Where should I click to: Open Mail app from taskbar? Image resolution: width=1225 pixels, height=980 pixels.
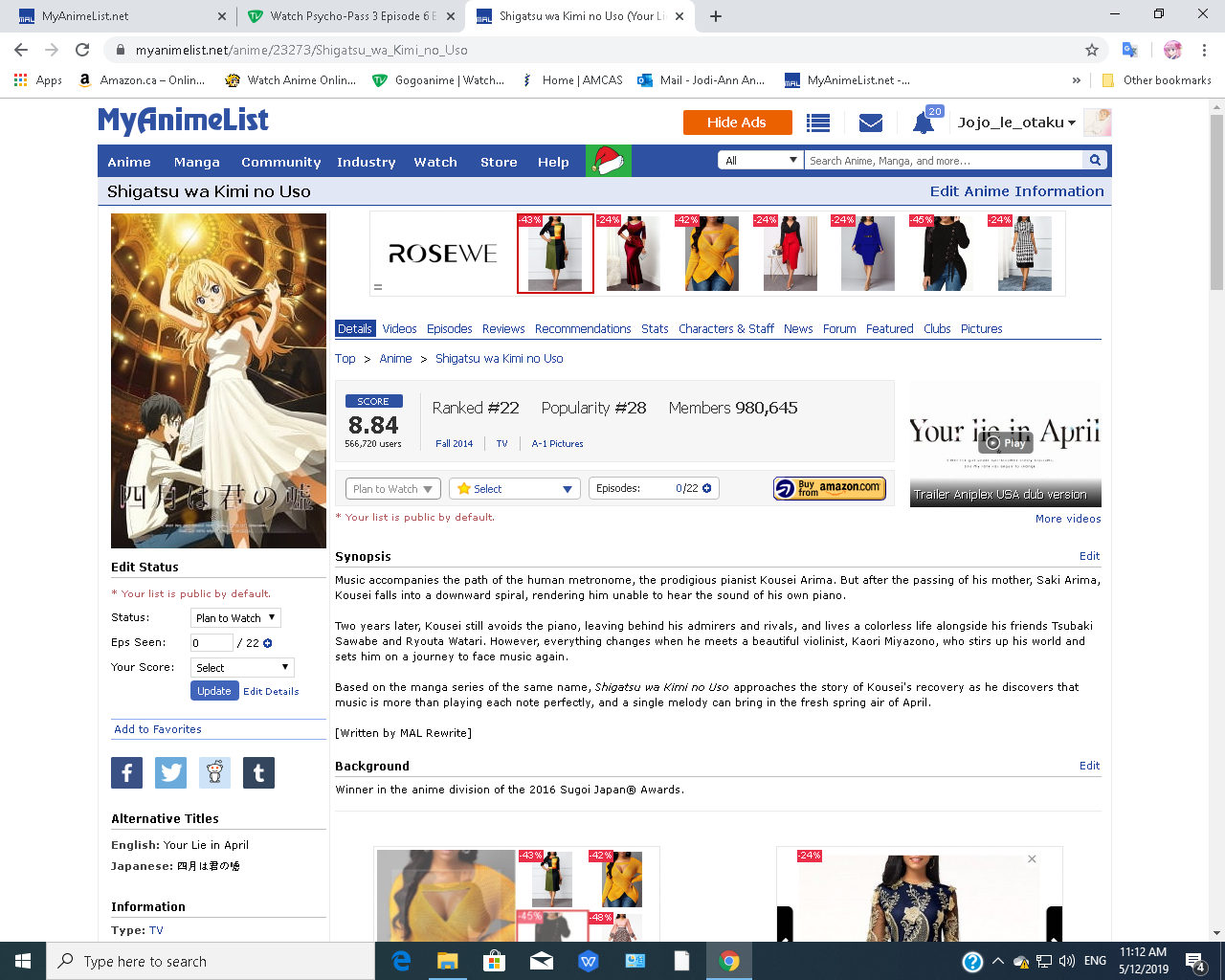tap(541, 961)
